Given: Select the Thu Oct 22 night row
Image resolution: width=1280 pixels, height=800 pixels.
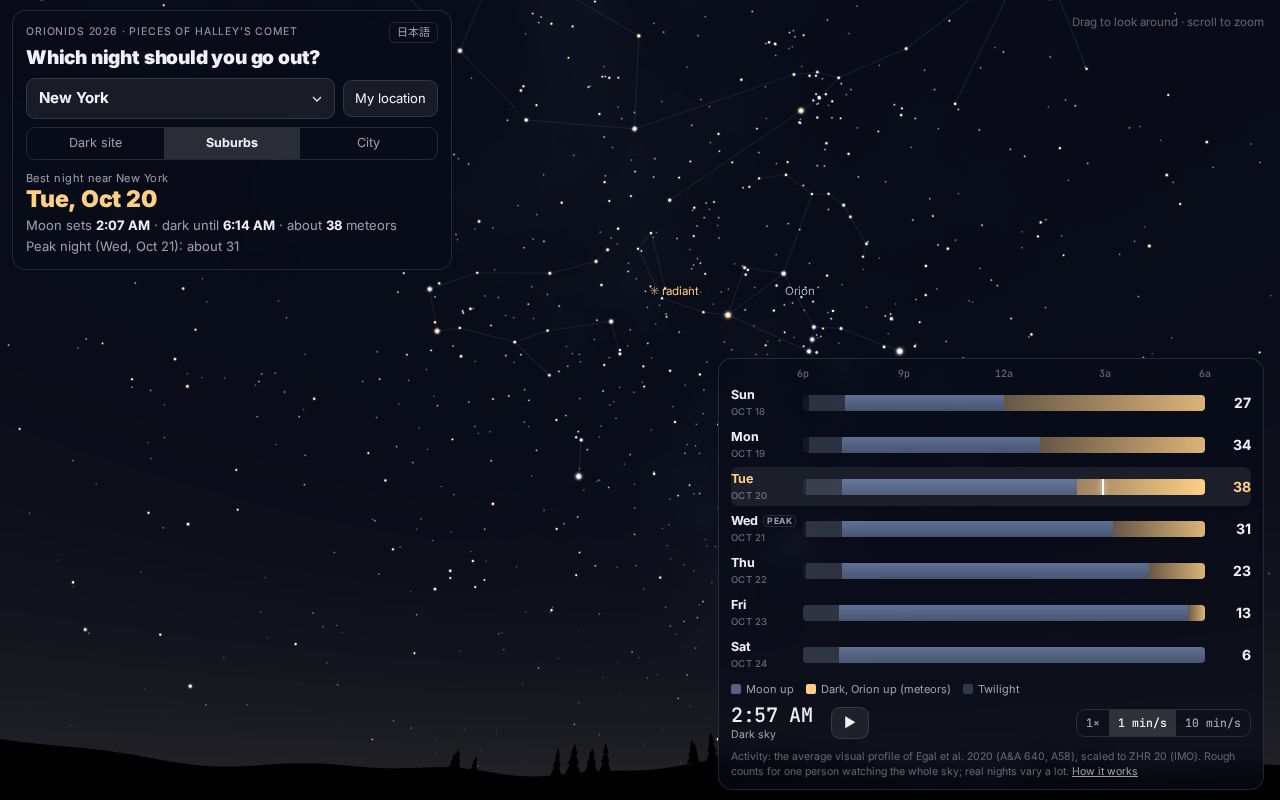Looking at the screenshot, I should point(991,571).
